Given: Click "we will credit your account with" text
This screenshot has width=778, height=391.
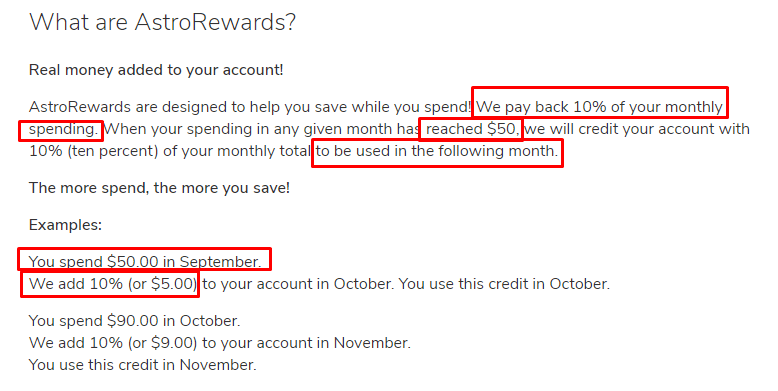Looking at the screenshot, I should (637, 129).
